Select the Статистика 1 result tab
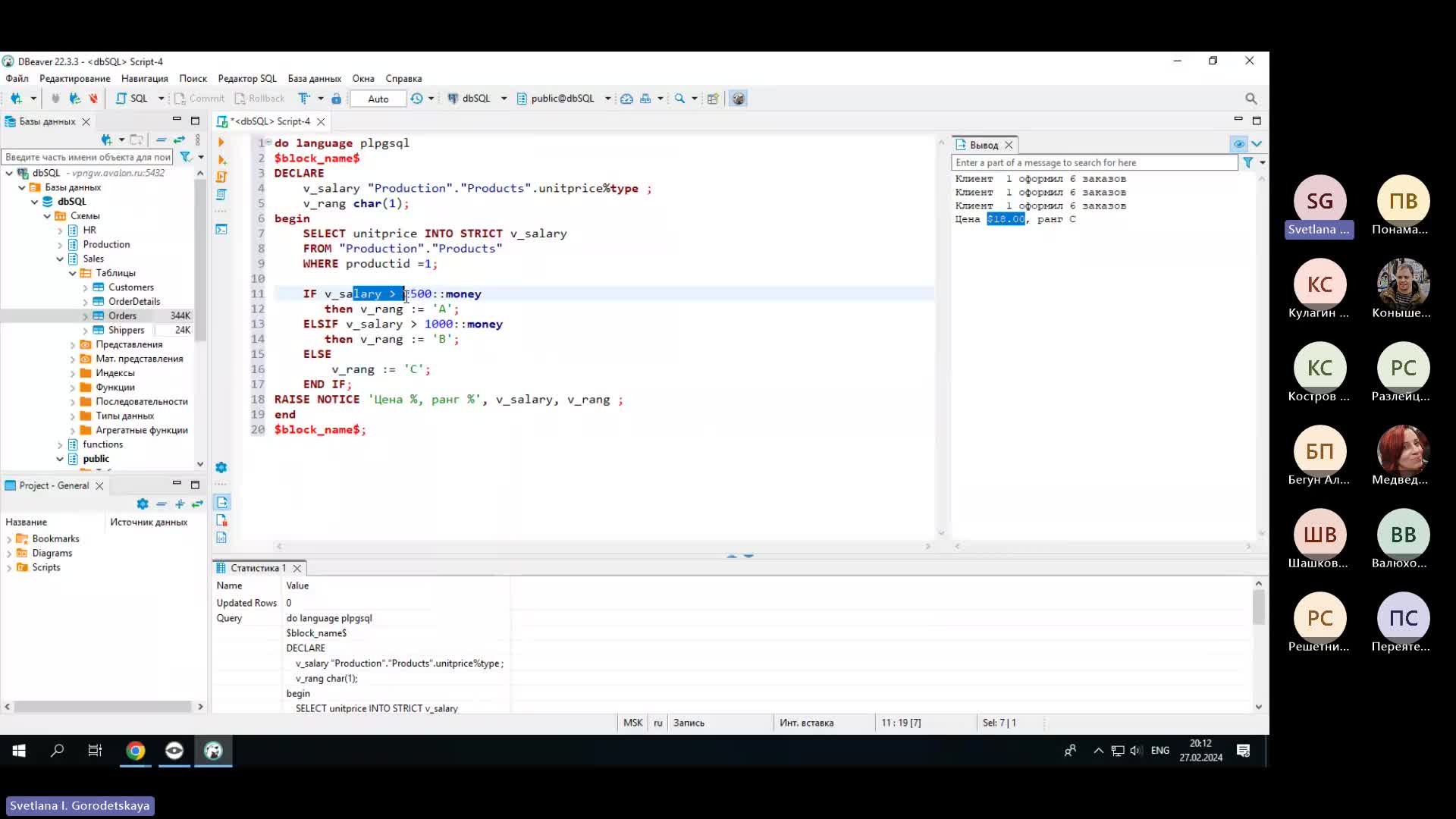Viewport: 1456px width, 819px height. point(258,568)
